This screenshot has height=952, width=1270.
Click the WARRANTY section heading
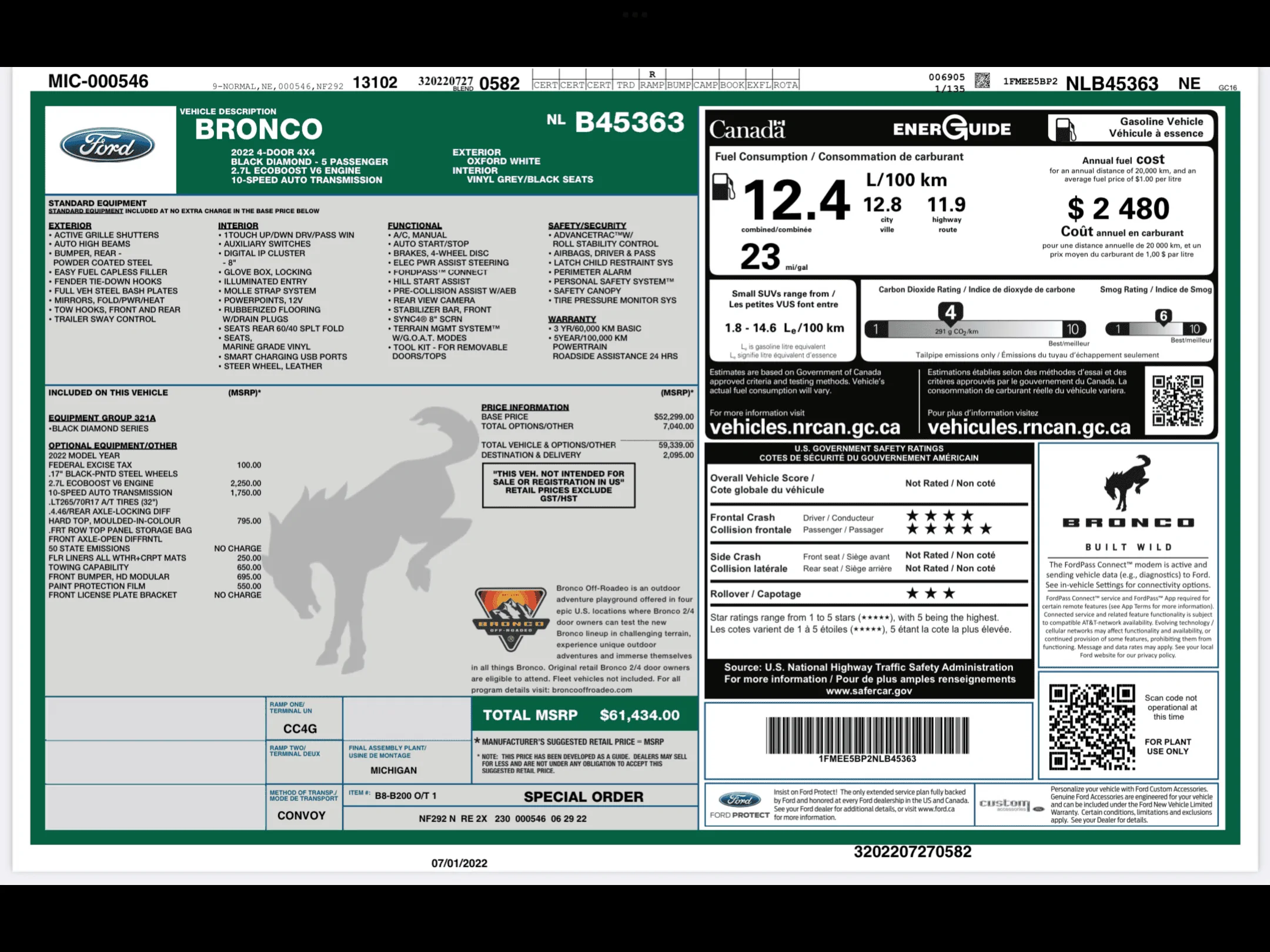[x=572, y=319]
